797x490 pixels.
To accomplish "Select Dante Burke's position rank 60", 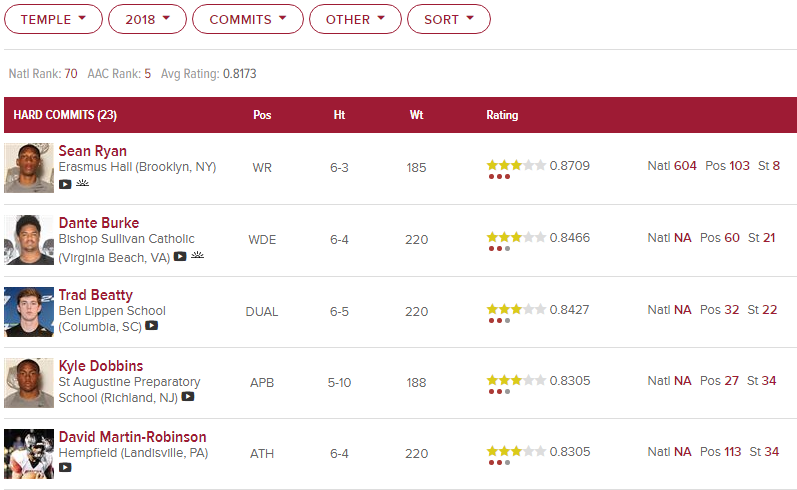I will pyautogui.click(x=731, y=238).
